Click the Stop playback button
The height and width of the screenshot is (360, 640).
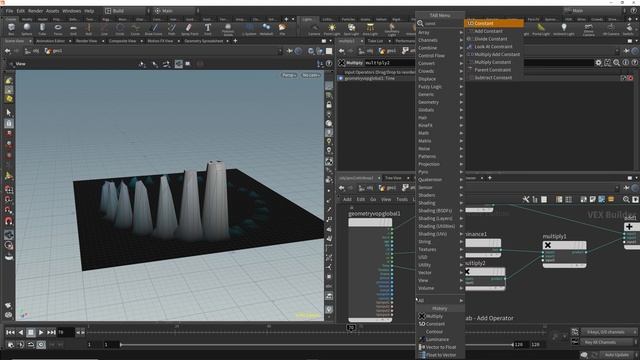click(31, 333)
